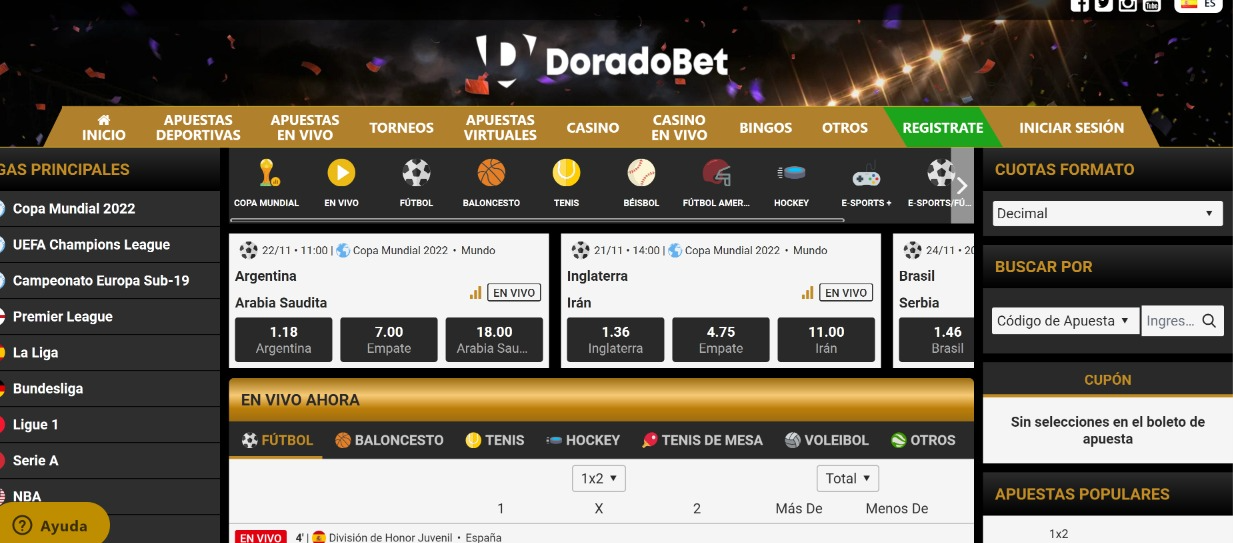The height and width of the screenshot is (543, 1233).
Task: Bet 18.00 on Arabia Saudita
Action: [494, 340]
